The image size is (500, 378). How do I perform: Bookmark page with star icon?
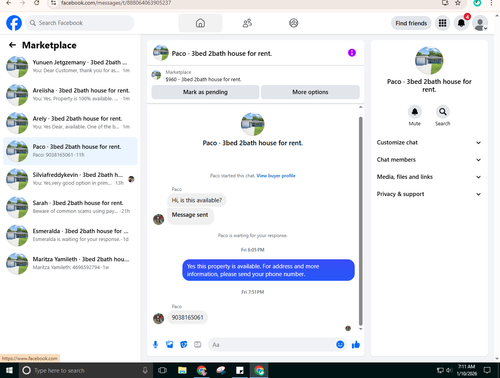(x=458, y=3)
